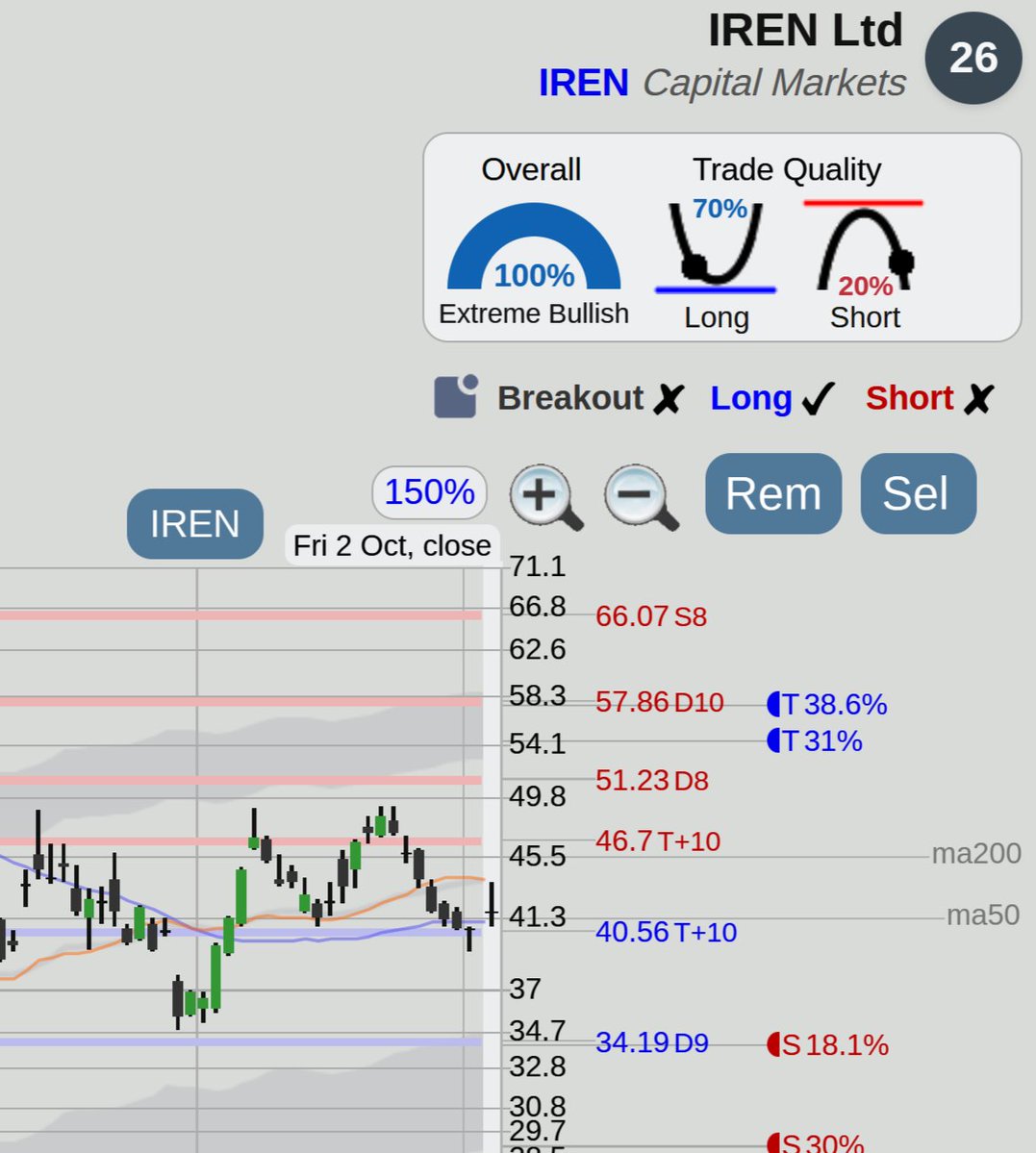Click the Trade Quality heading

[787, 170]
